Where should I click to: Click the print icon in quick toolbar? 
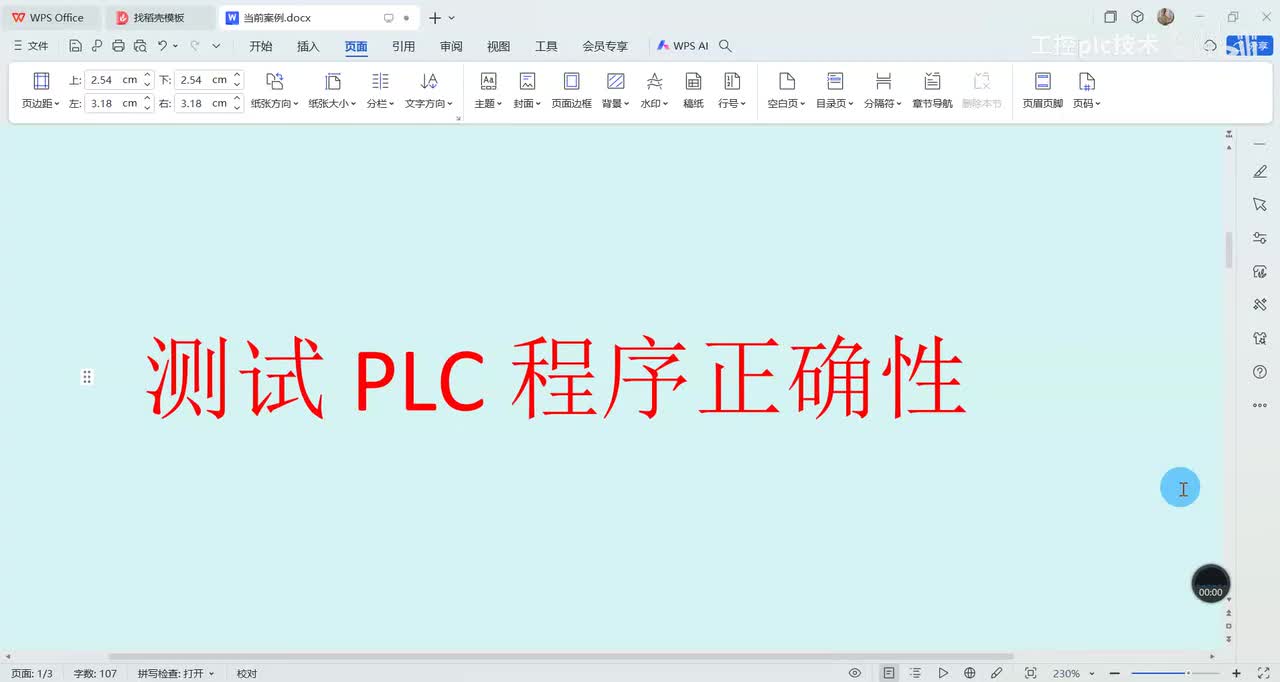tap(119, 46)
